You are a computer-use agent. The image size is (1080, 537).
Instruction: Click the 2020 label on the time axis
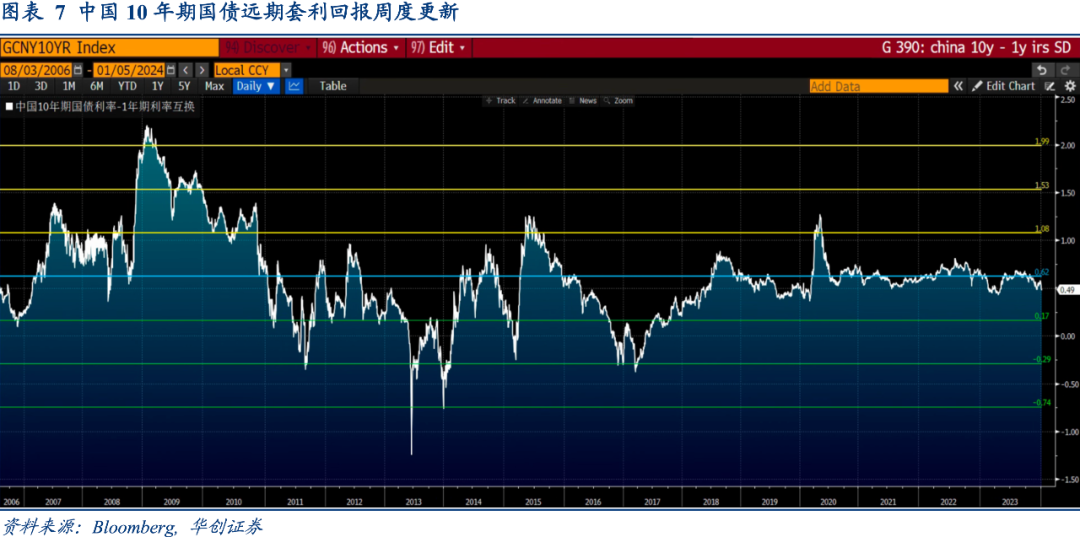coord(829,502)
